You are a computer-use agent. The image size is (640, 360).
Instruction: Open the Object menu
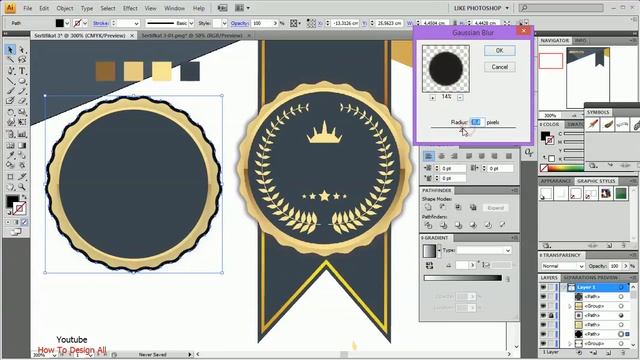click(x=65, y=8)
